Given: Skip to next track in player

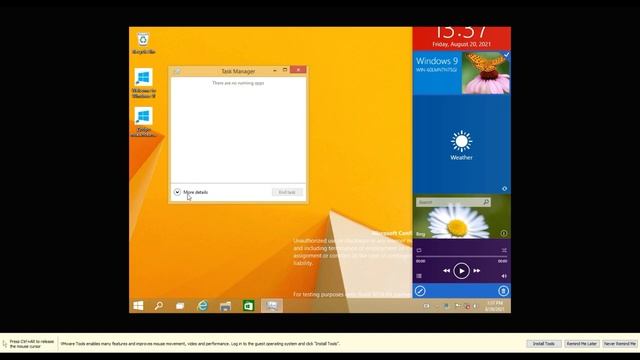Looking at the screenshot, I should (x=477, y=271).
